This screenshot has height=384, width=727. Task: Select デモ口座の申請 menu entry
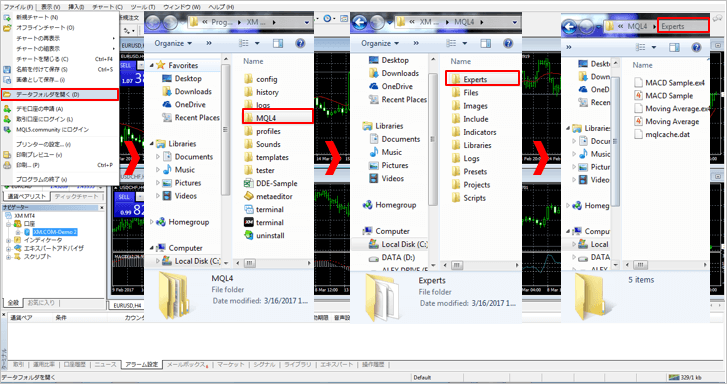(x=39, y=109)
